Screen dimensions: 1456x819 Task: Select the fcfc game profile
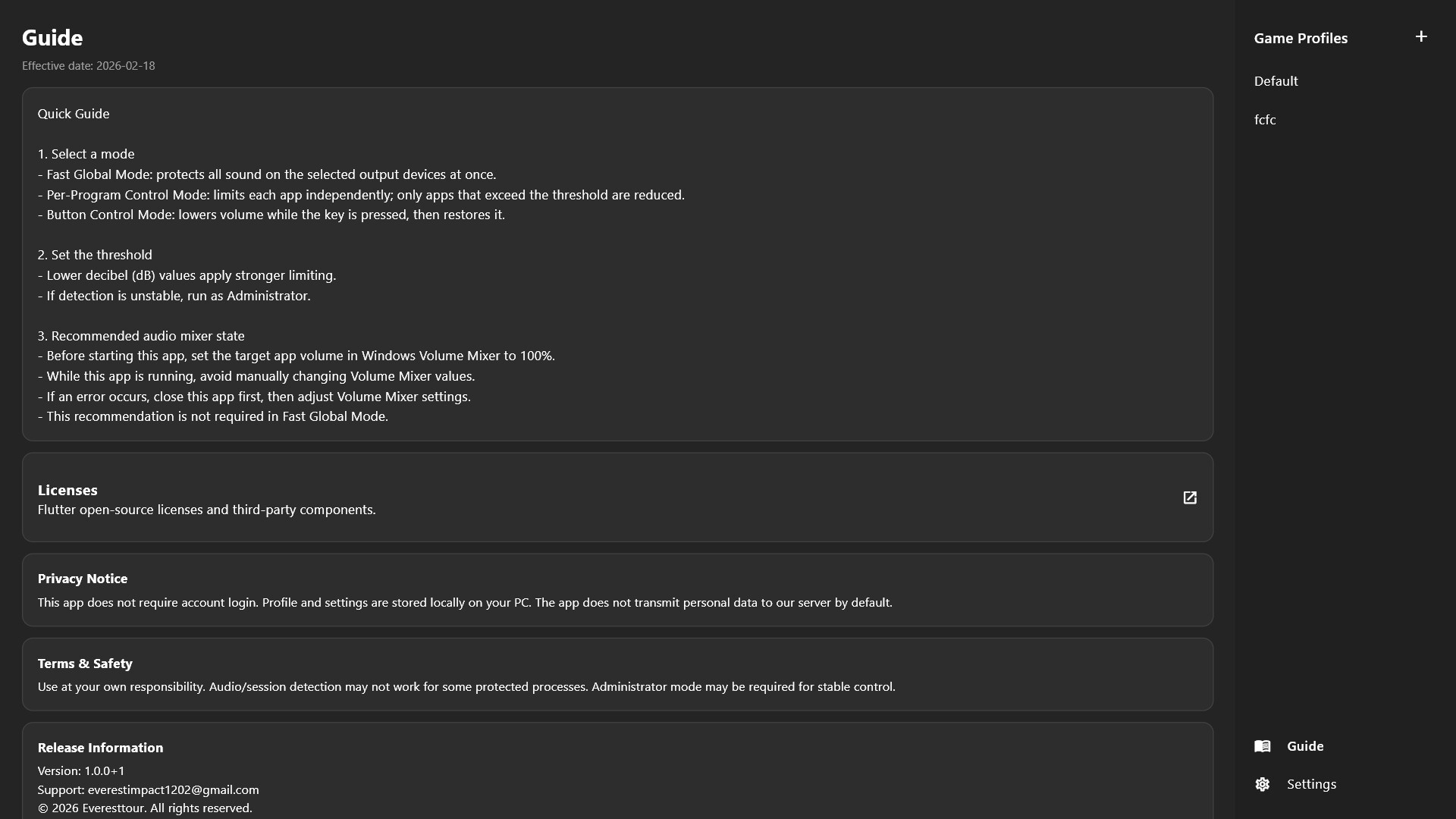(1265, 120)
